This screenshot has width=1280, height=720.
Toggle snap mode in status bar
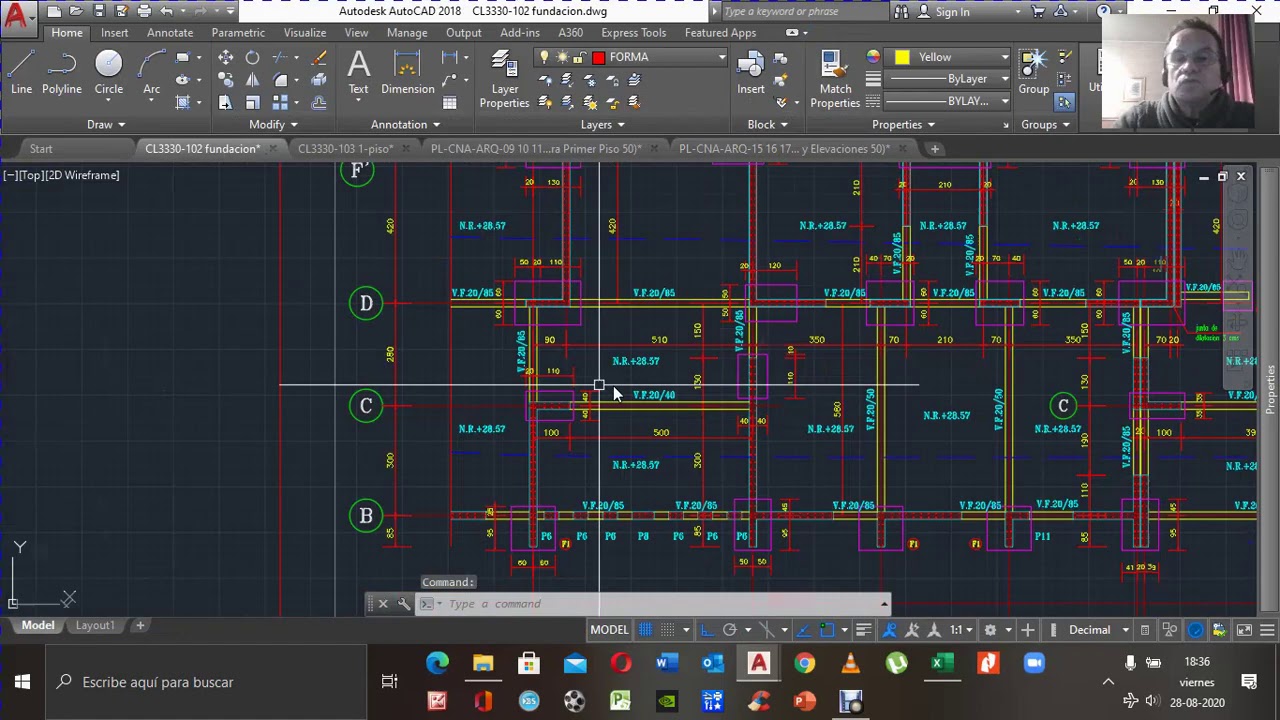tap(667, 630)
